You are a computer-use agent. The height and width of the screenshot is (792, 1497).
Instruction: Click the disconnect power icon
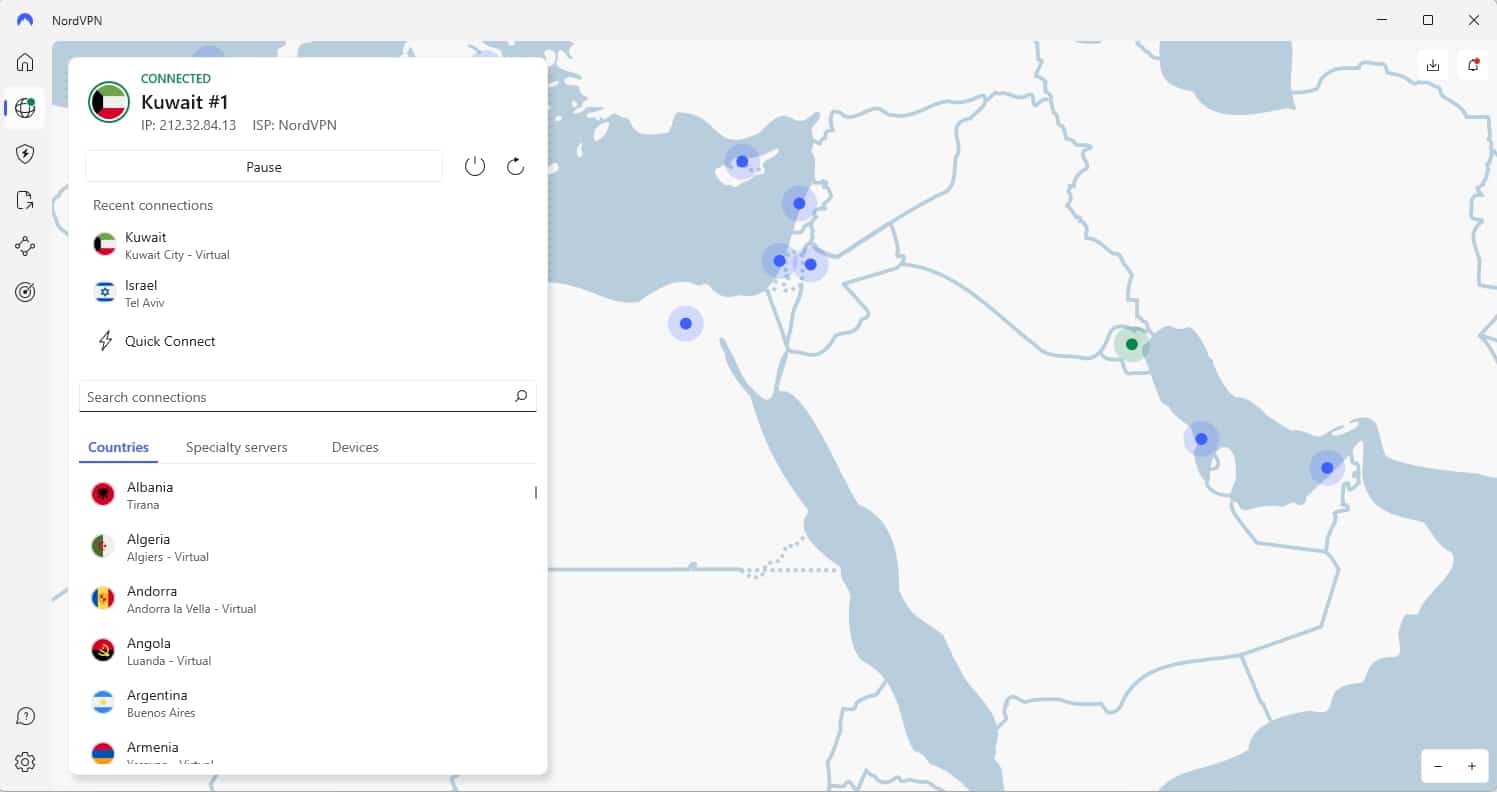click(x=475, y=167)
